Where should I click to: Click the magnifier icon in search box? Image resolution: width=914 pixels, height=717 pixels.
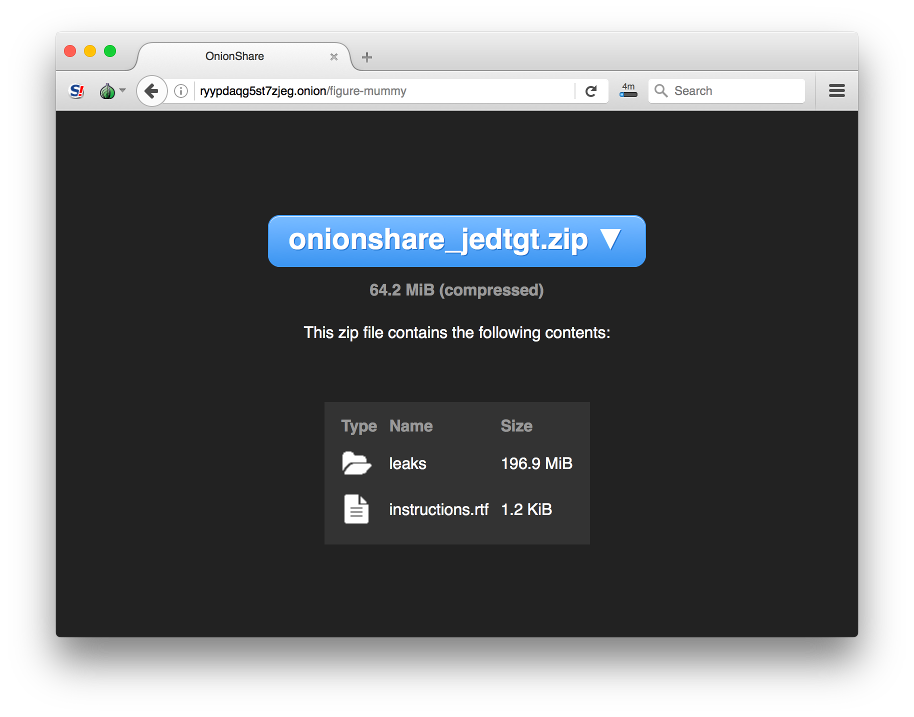(661, 91)
